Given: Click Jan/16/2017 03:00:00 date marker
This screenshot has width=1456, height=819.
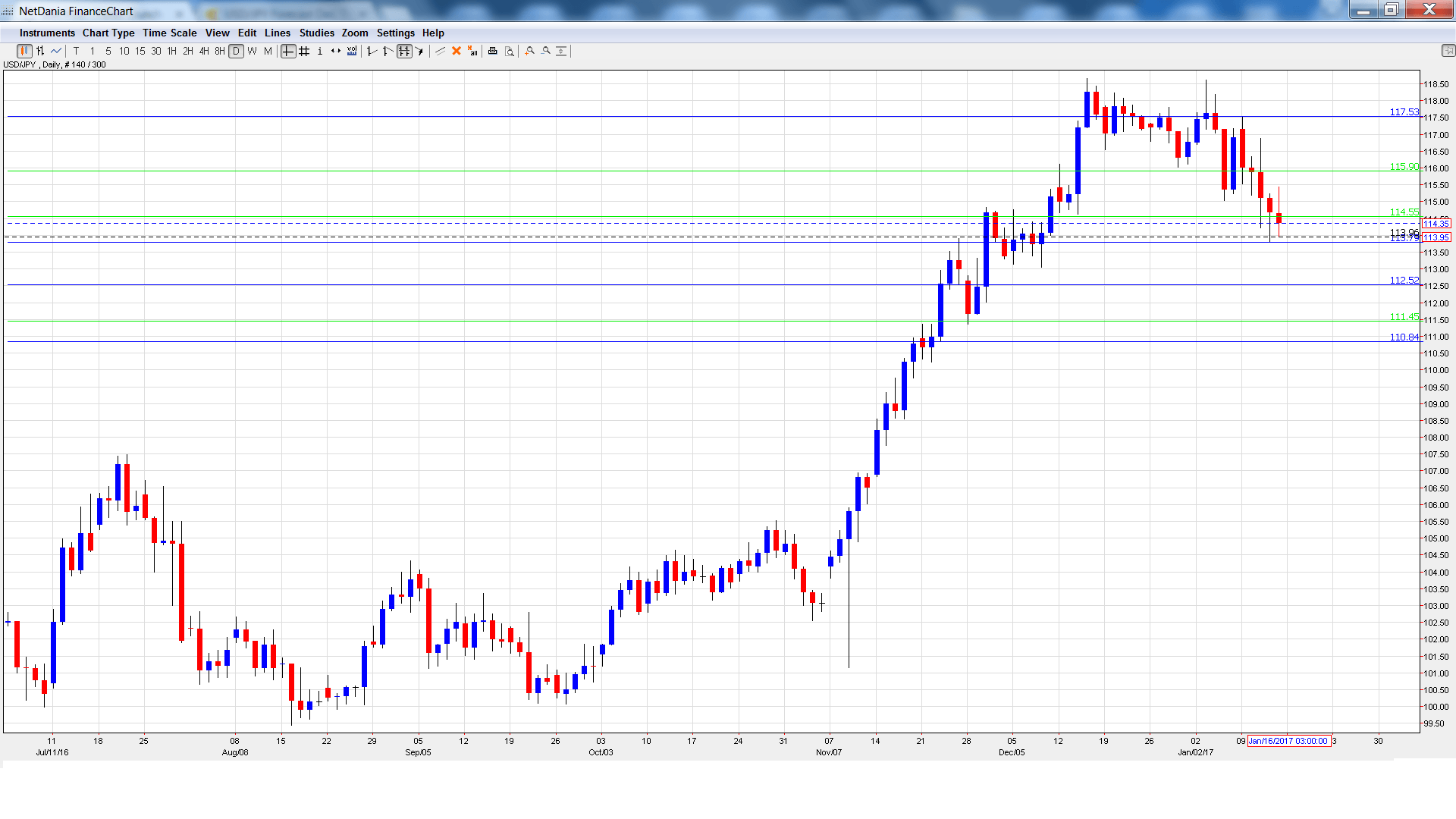Looking at the screenshot, I should pos(1288,741).
